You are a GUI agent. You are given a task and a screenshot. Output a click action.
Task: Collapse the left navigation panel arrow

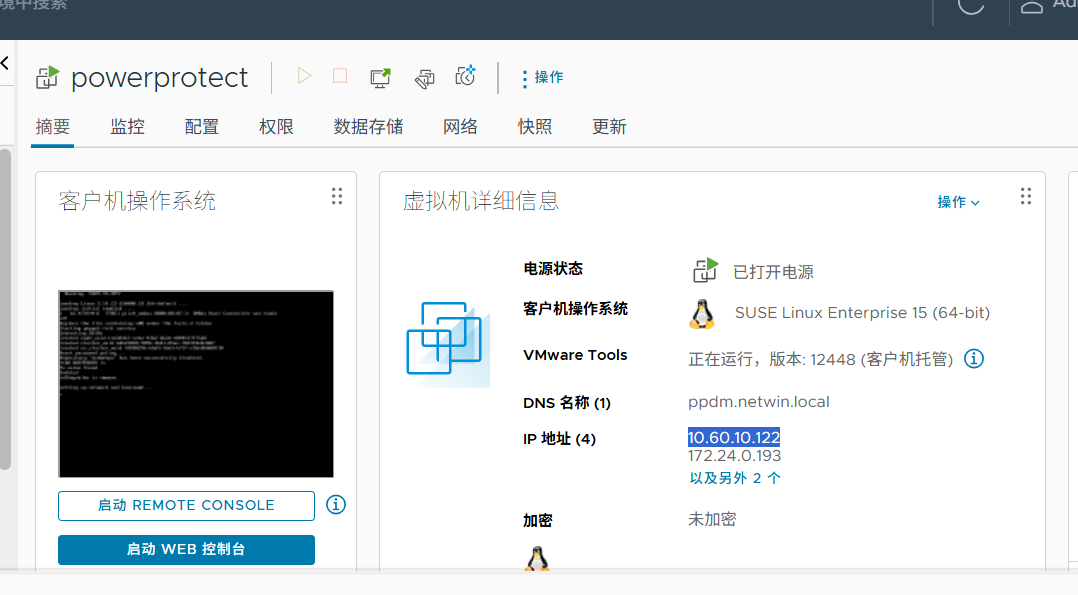coord(5,63)
